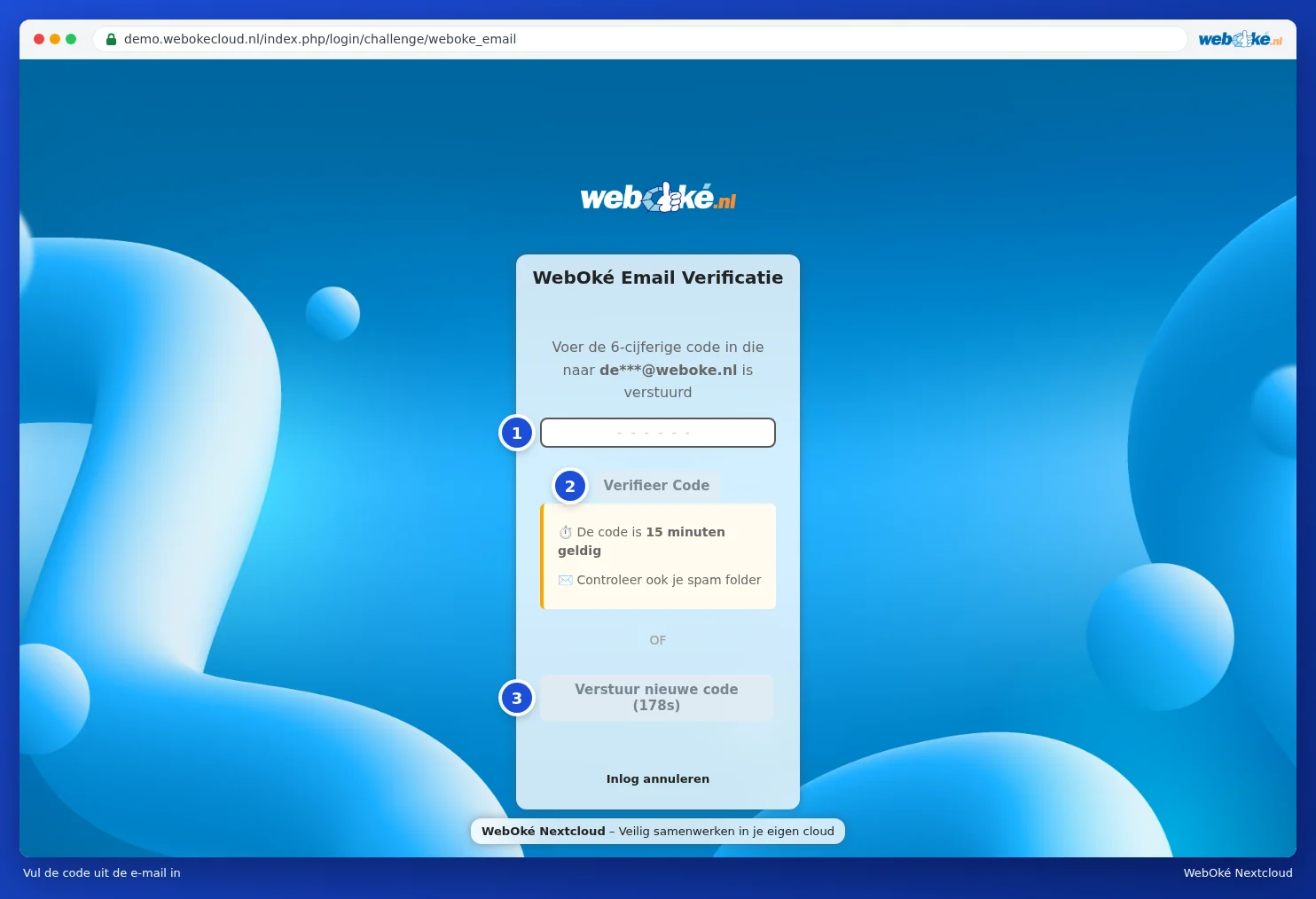Viewport: 1316px width, 899px height.
Task: Click the clock icon beside the validity notice
Action: [x=566, y=532]
